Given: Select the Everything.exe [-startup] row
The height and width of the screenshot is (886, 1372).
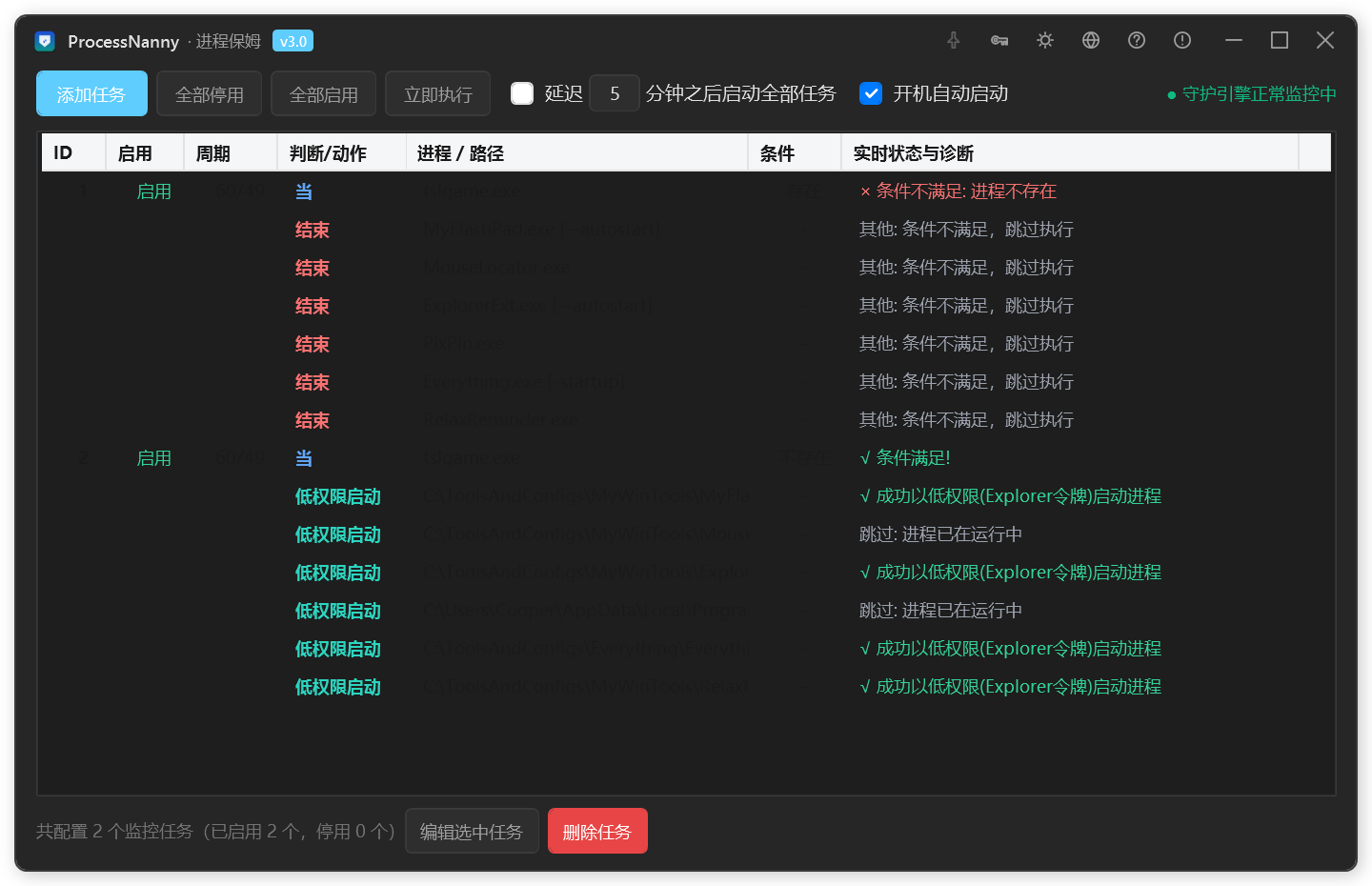Looking at the screenshot, I should click(686, 382).
